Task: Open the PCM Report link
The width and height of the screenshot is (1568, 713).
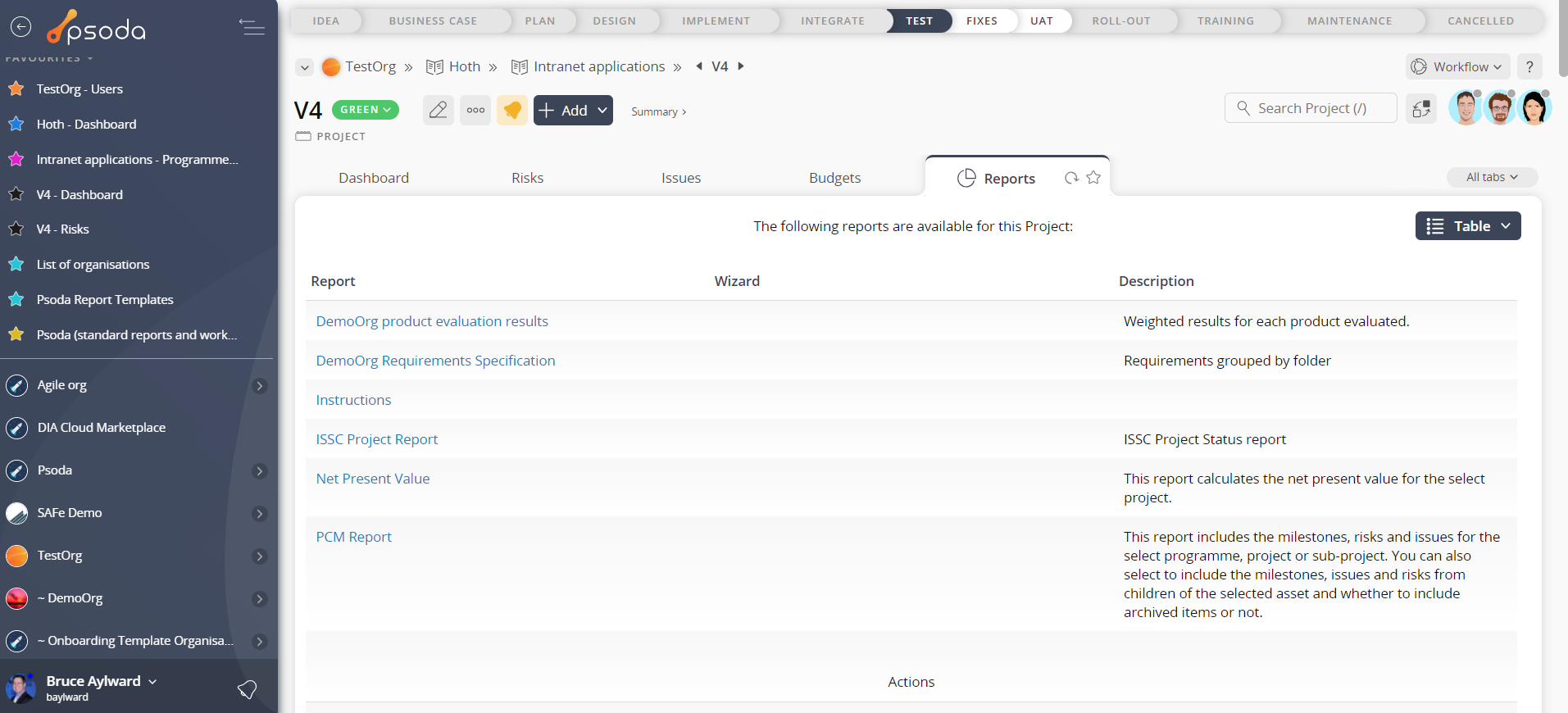Action: coord(354,537)
